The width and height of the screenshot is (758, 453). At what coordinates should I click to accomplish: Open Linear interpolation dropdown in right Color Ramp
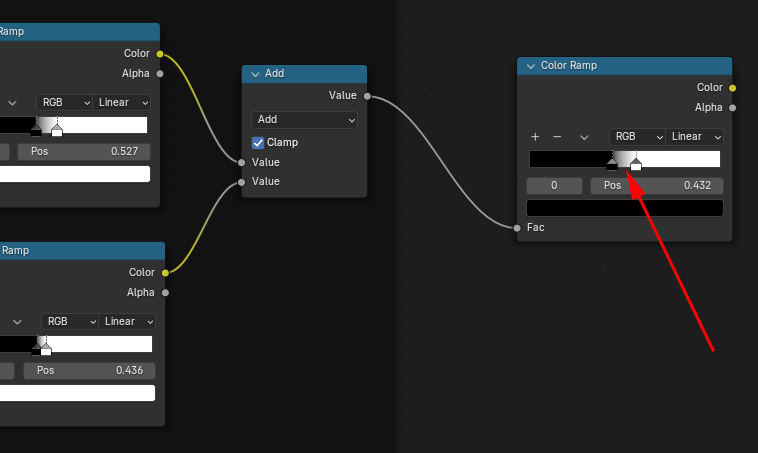tap(695, 137)
